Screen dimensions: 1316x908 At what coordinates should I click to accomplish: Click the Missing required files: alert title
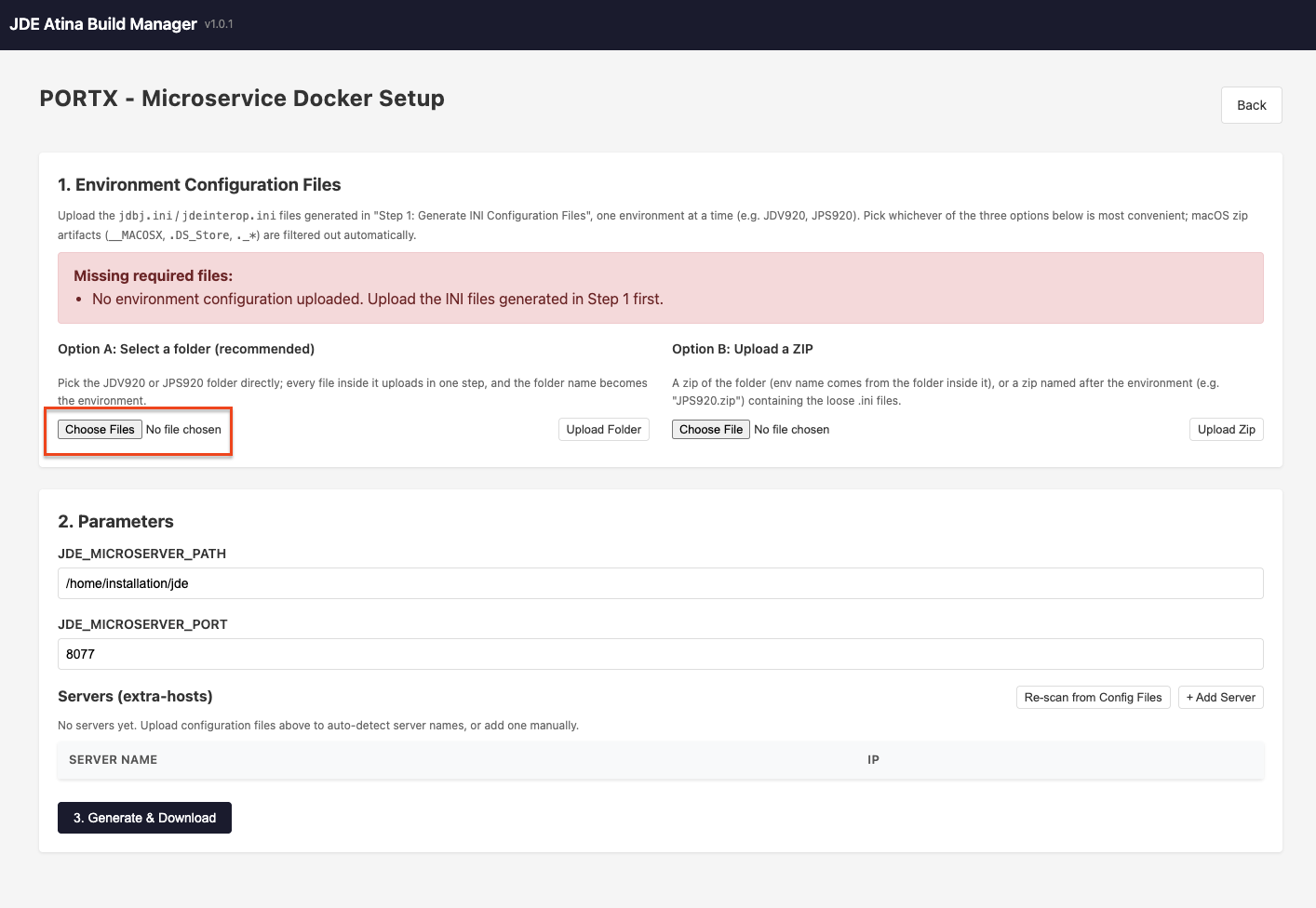[154, 275]
